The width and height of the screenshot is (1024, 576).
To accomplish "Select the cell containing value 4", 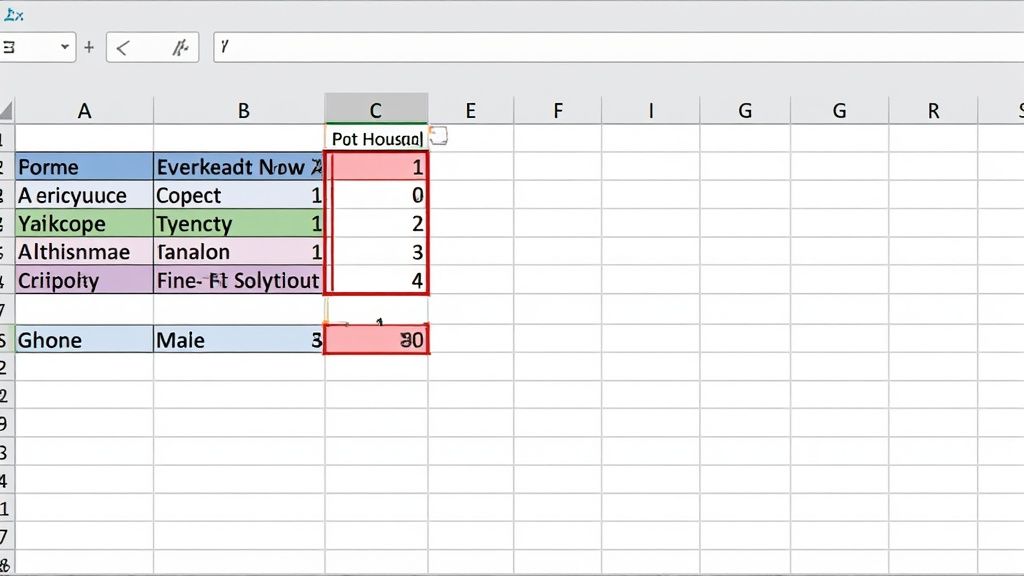I will pos(376,281).
